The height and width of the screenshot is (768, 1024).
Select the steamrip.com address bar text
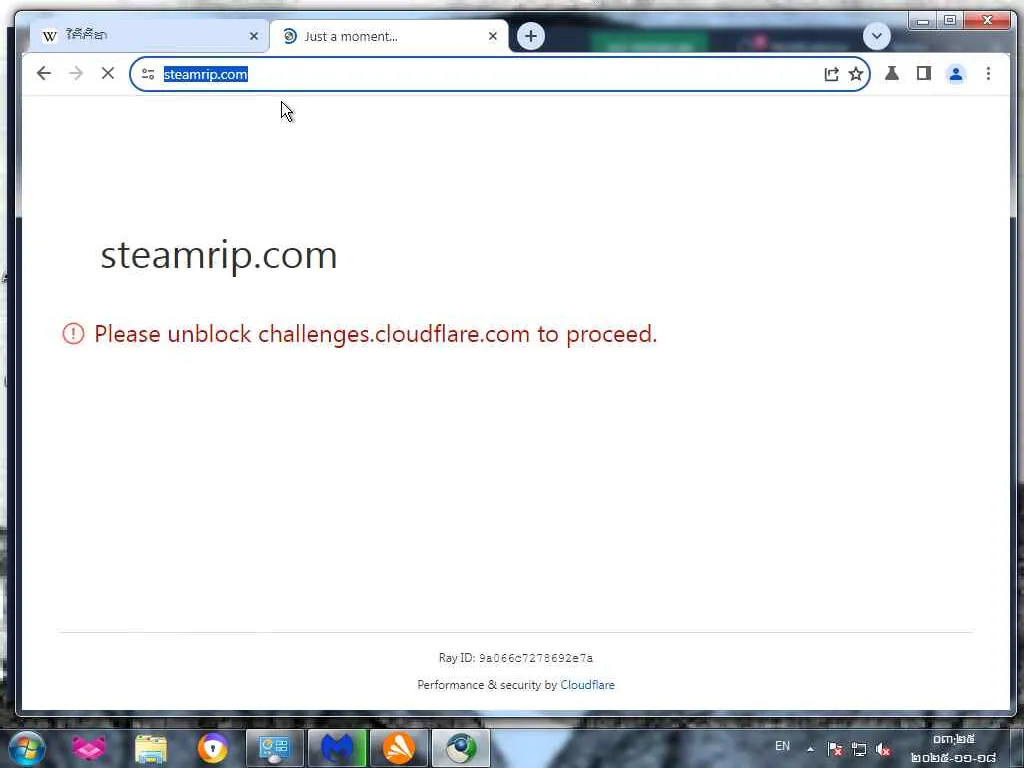[205, 74]
